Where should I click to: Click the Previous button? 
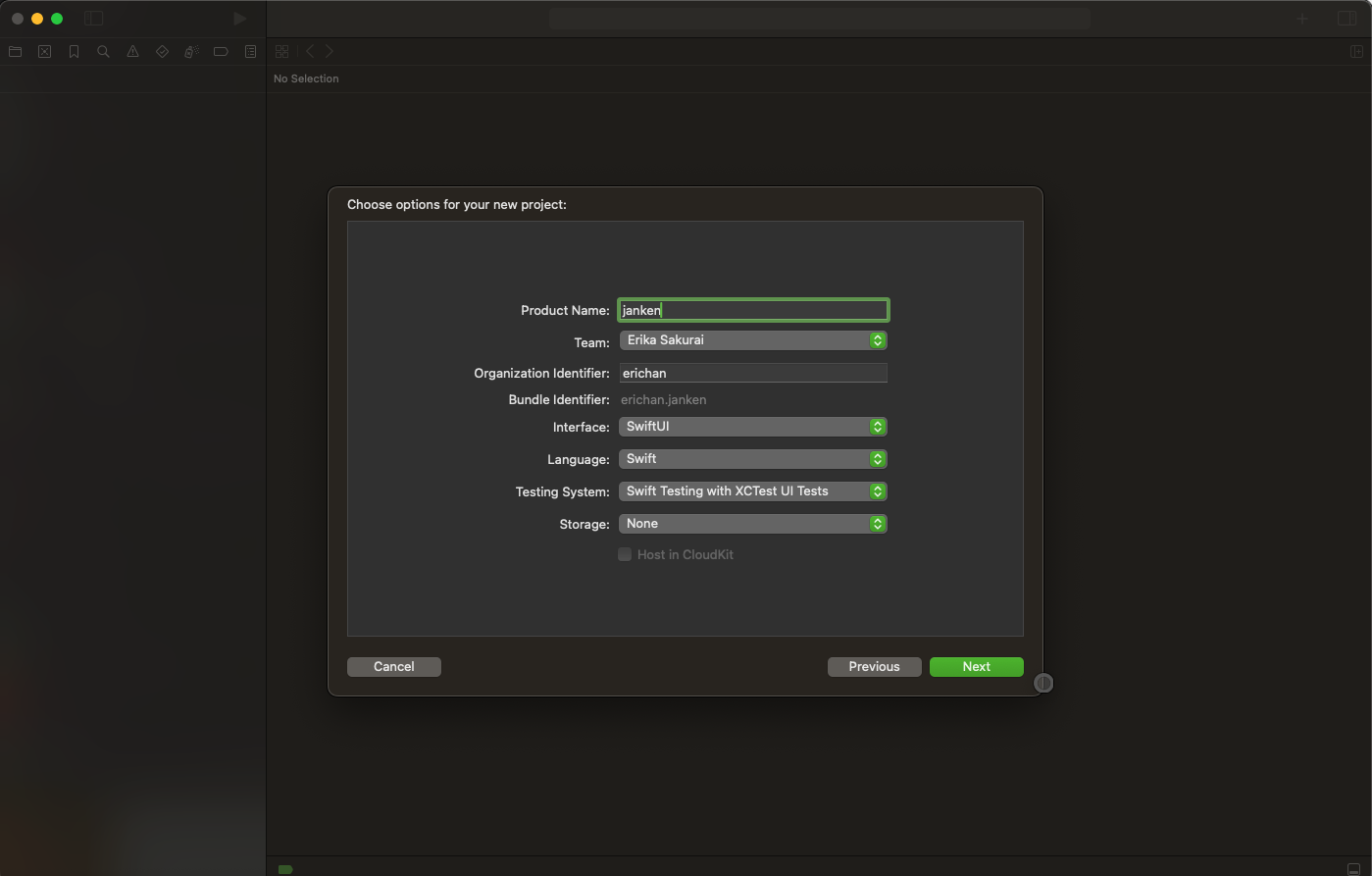pos(875,667)
